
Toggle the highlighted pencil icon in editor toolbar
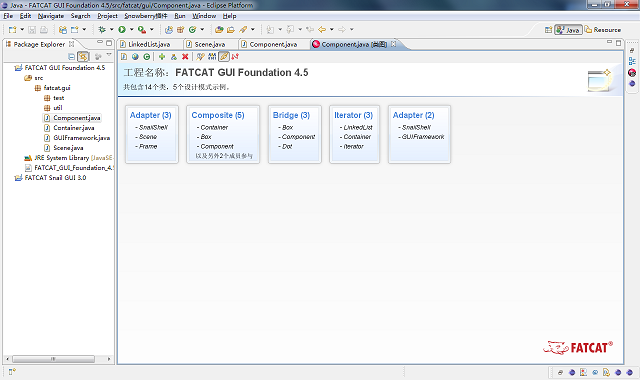coord(224,57)
